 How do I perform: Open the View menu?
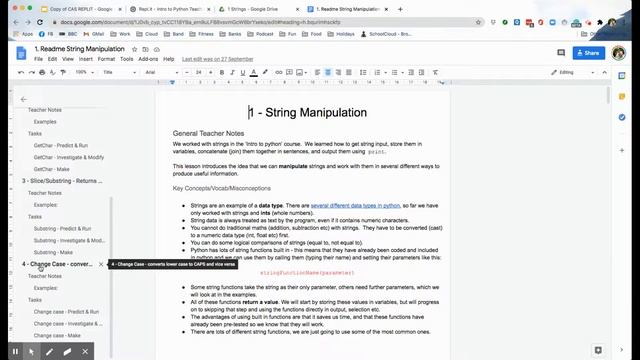(x=68, y=59)
